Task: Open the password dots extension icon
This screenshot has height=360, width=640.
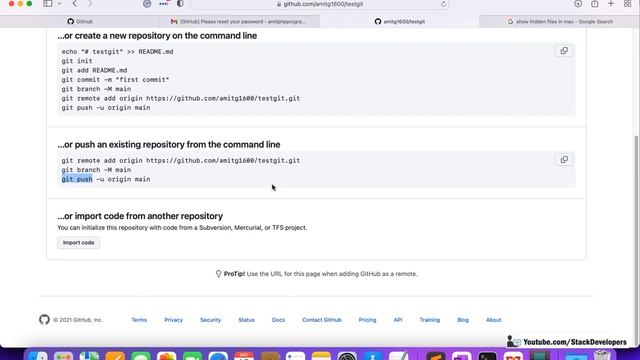Action: tap(164, 4)
